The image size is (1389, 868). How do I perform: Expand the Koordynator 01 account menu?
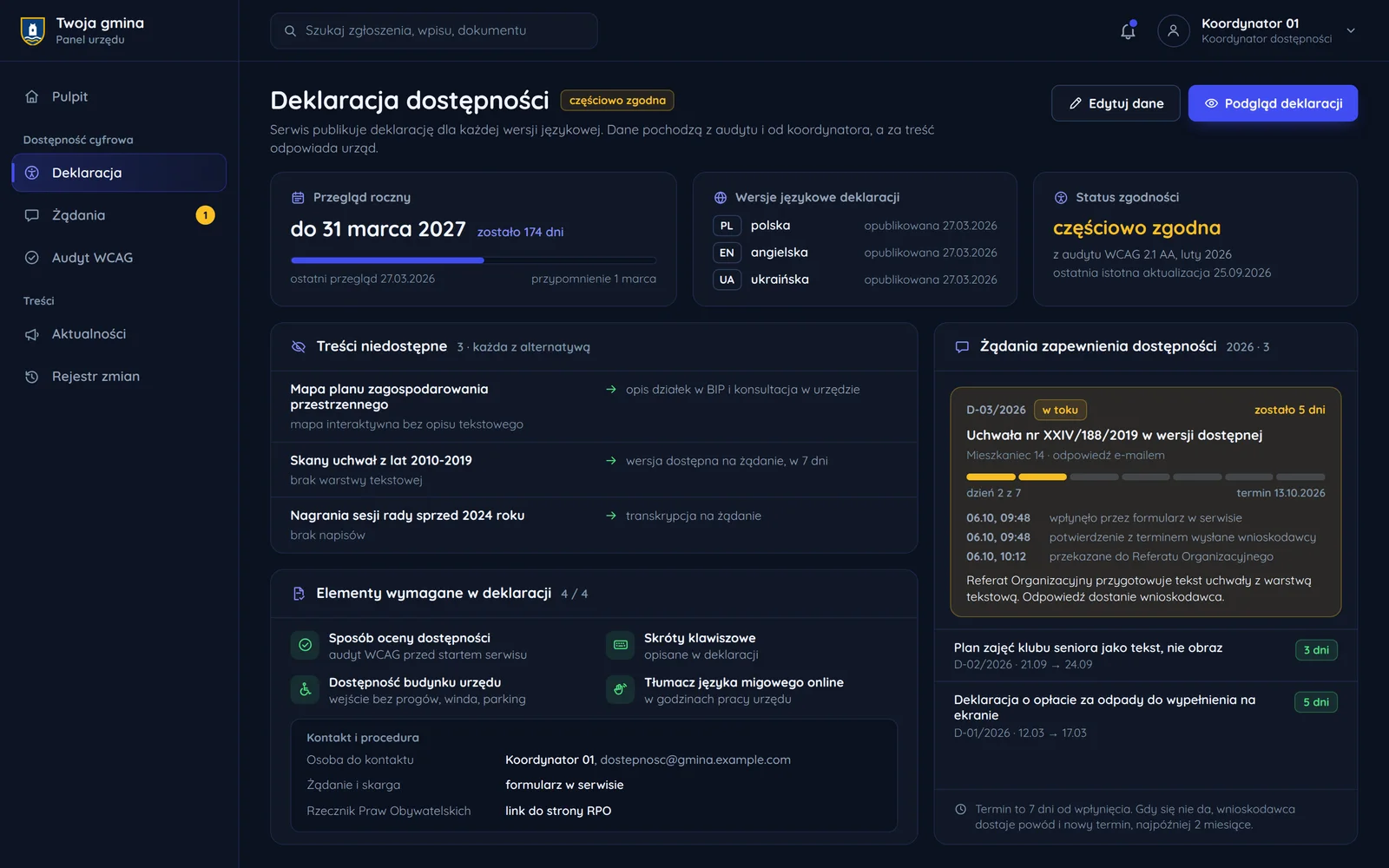tap(1350, 30)
